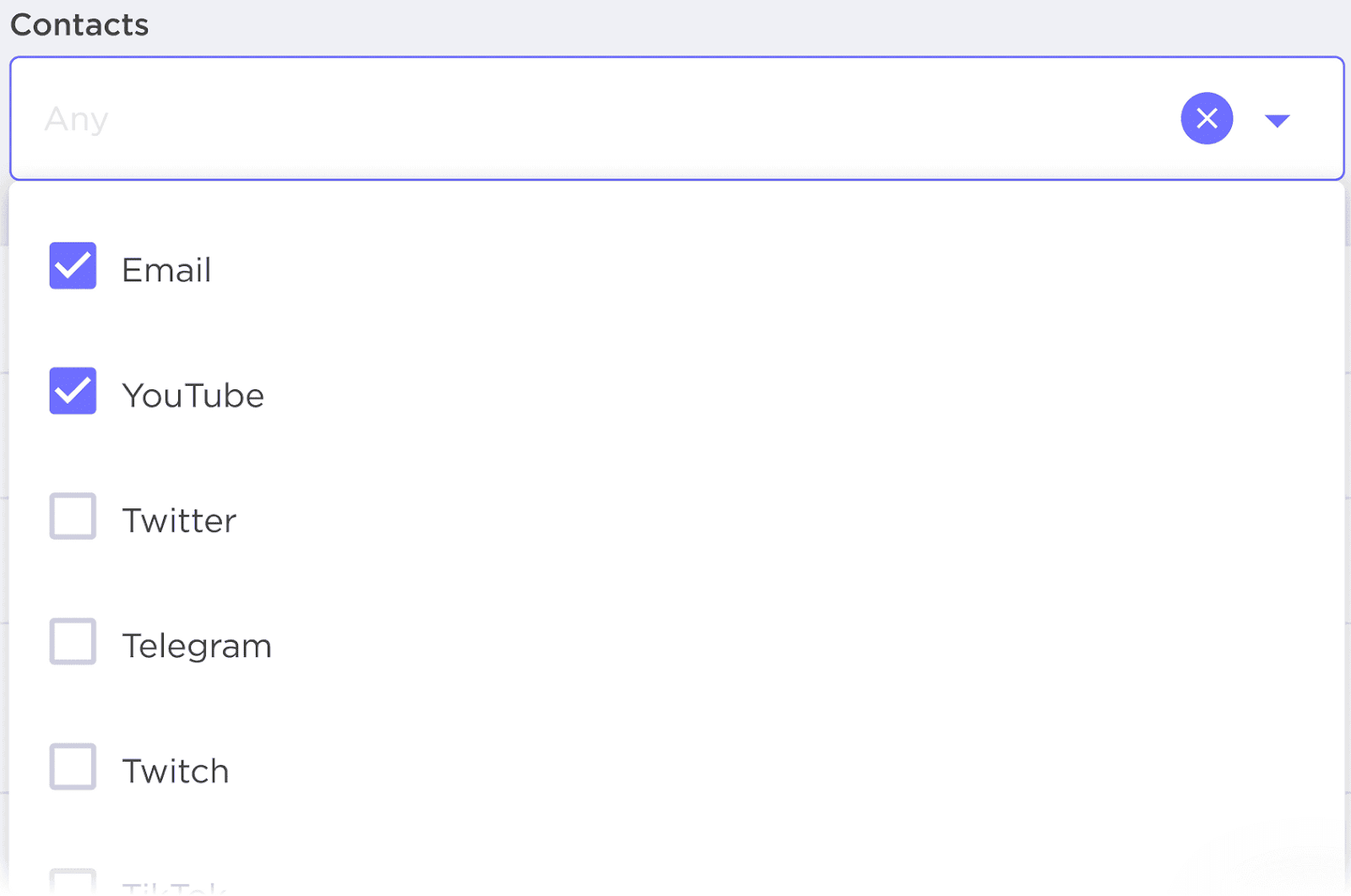Check the Twitch contact option
The image size is (1351, 896).
73,767
